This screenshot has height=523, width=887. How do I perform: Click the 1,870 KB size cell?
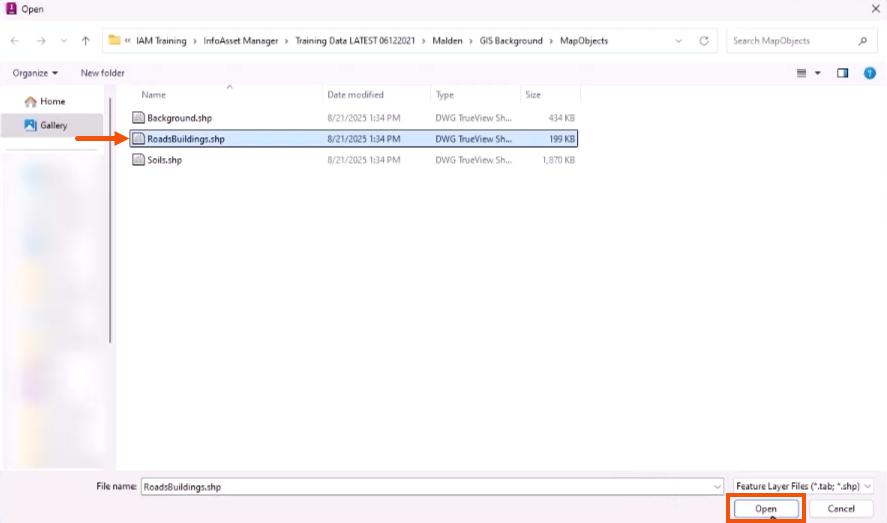pyautogui.click(x=558, y=160)
